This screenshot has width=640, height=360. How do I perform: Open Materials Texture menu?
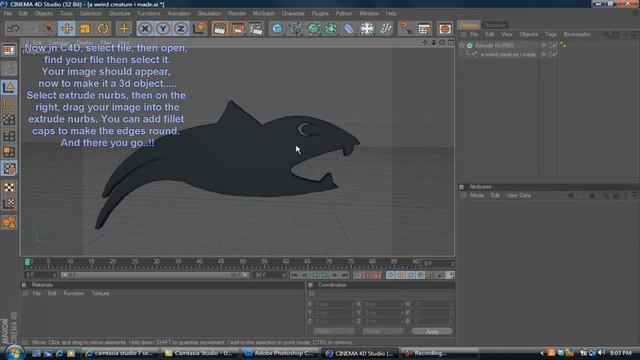[x=100, y=293]
